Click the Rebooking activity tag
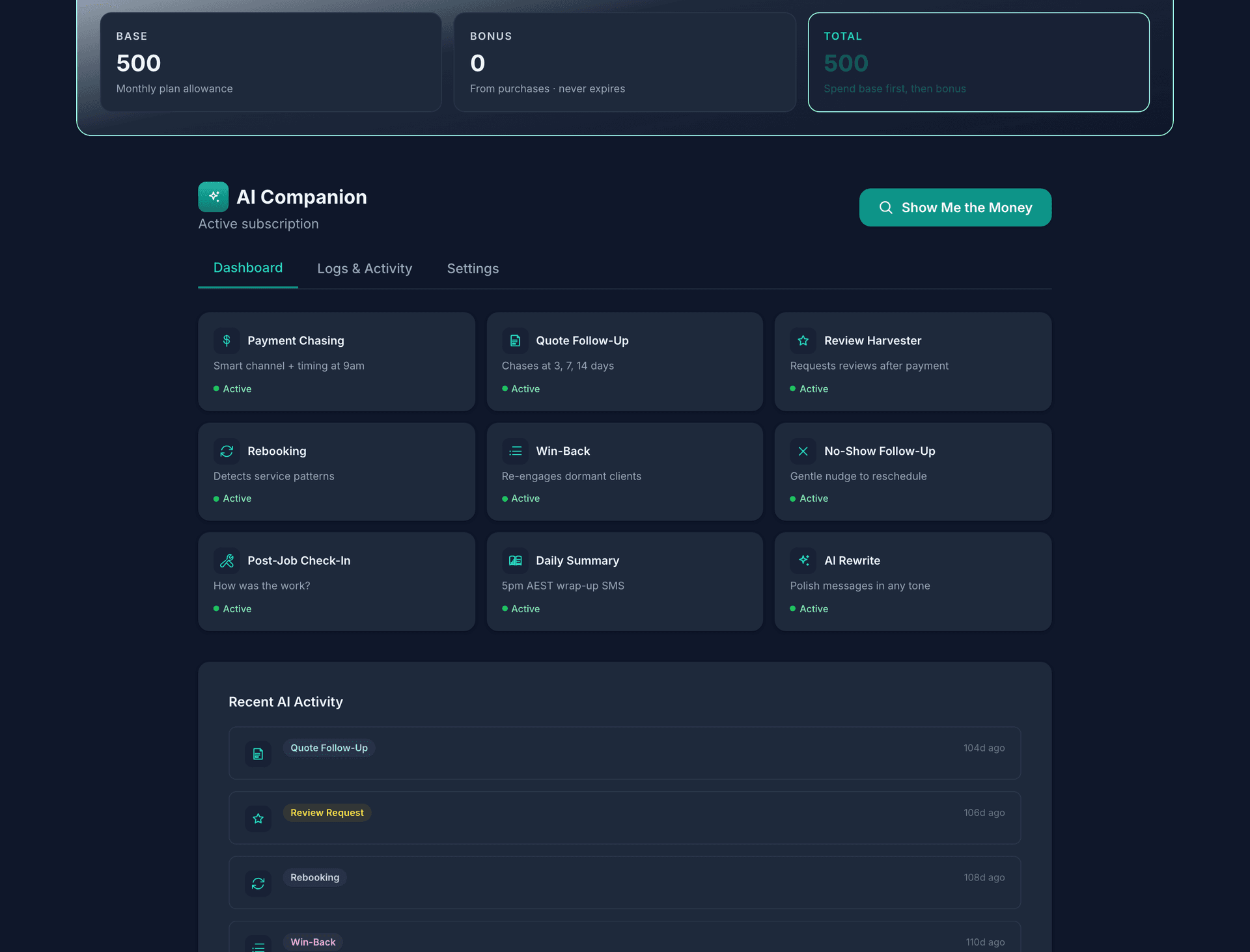This screenshot has height=952, width=1250. coord(314,877)
